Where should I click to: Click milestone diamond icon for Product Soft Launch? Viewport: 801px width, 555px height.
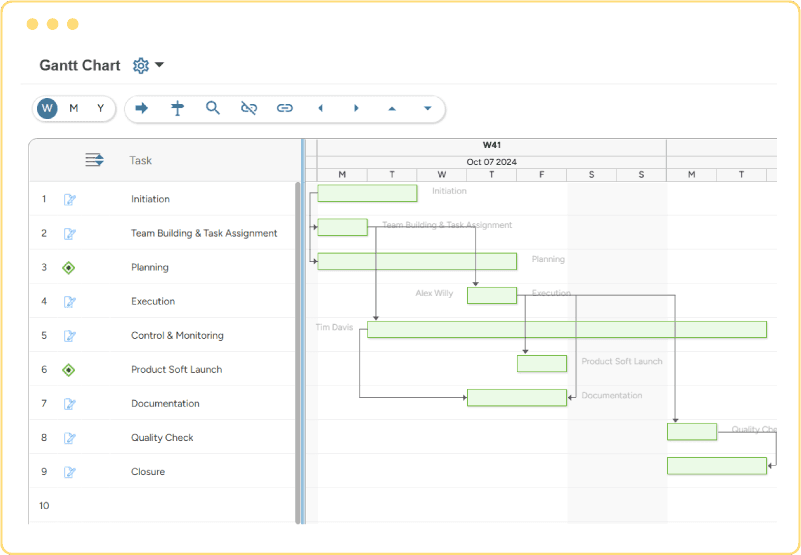tap(68, 369)
